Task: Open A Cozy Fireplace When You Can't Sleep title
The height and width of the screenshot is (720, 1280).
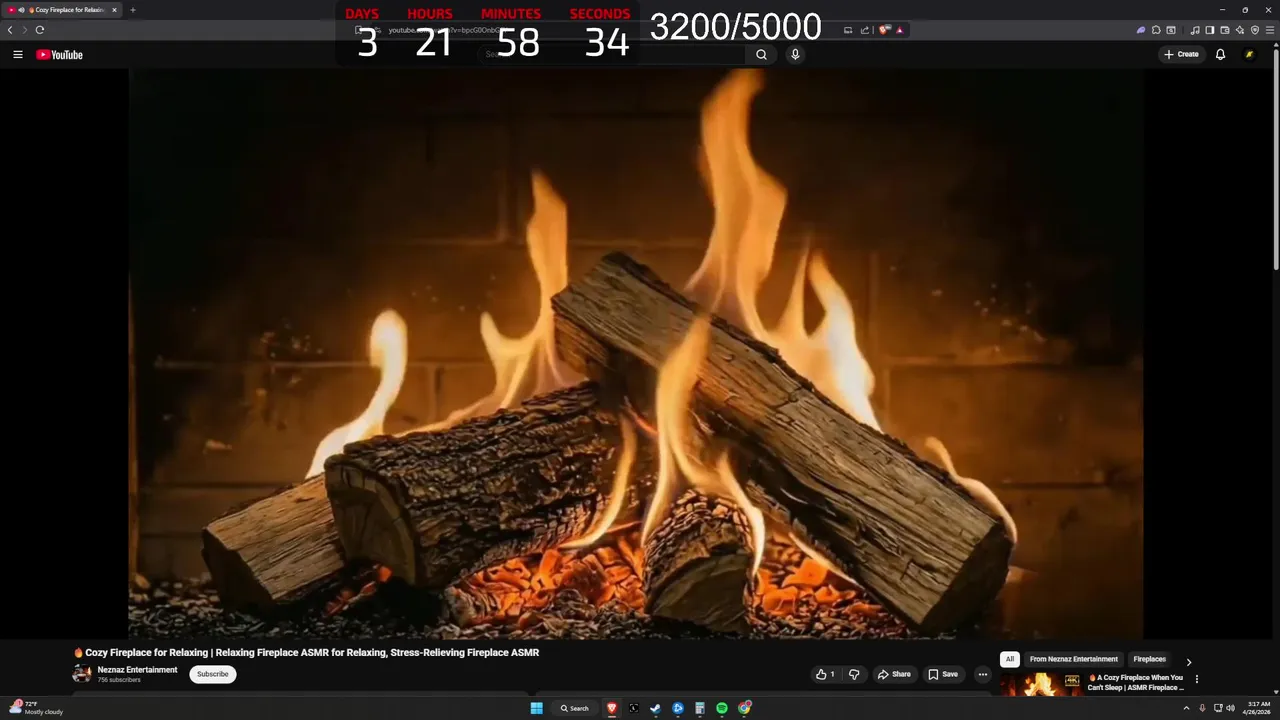Action: point(1136,682)
